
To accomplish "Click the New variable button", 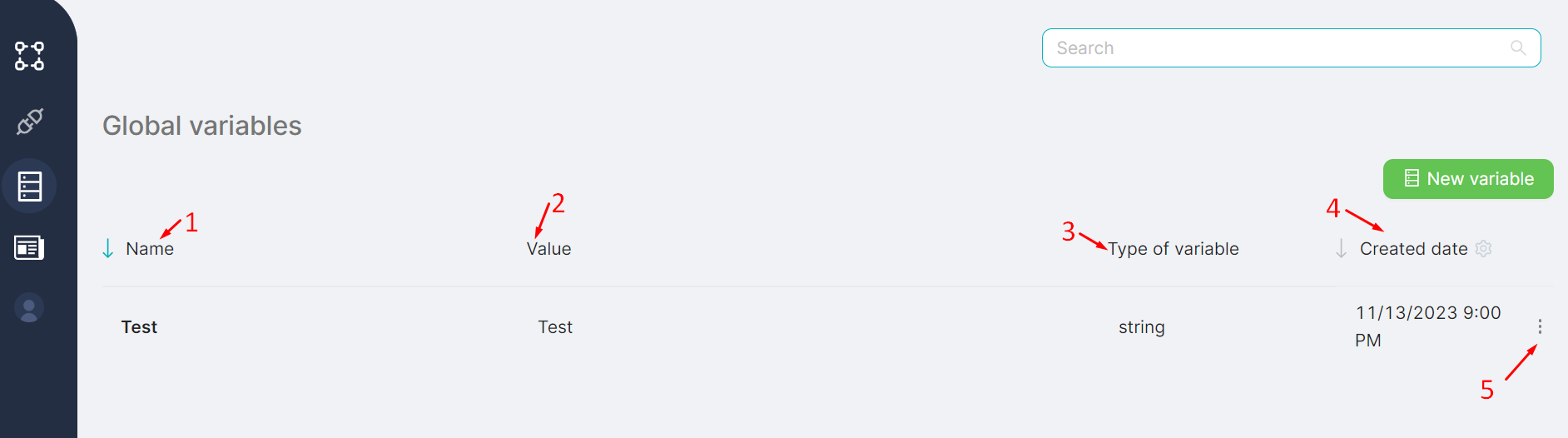I will tap(1468, 179).
